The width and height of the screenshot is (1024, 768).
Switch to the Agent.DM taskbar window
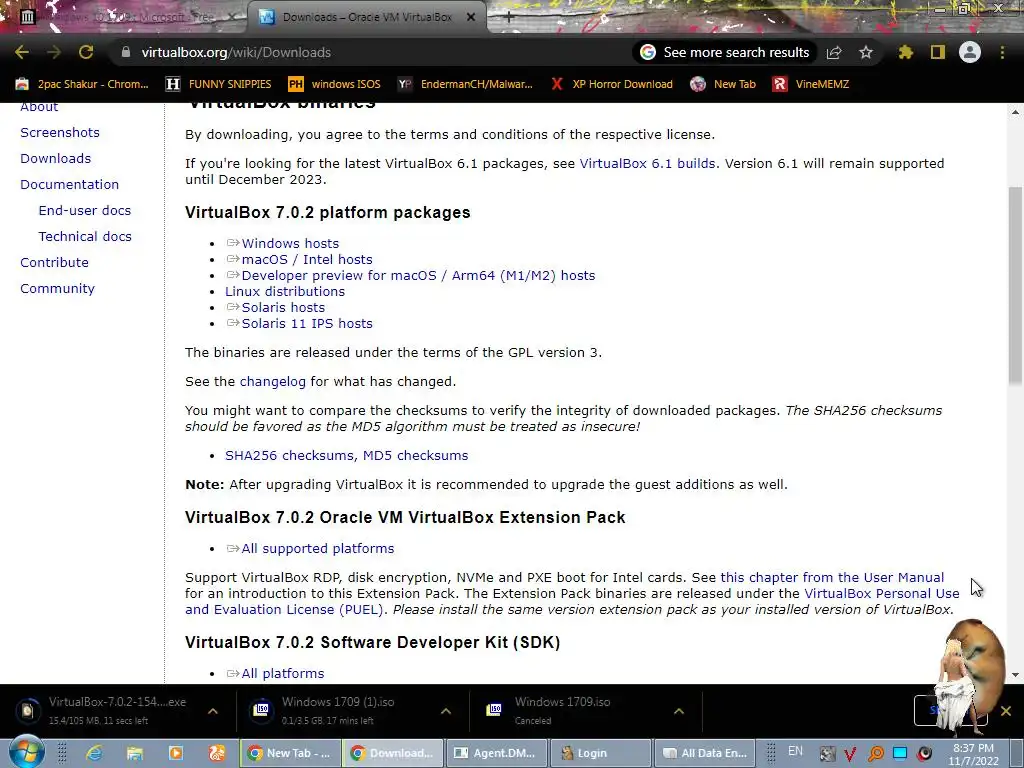[x=496, y=753]
